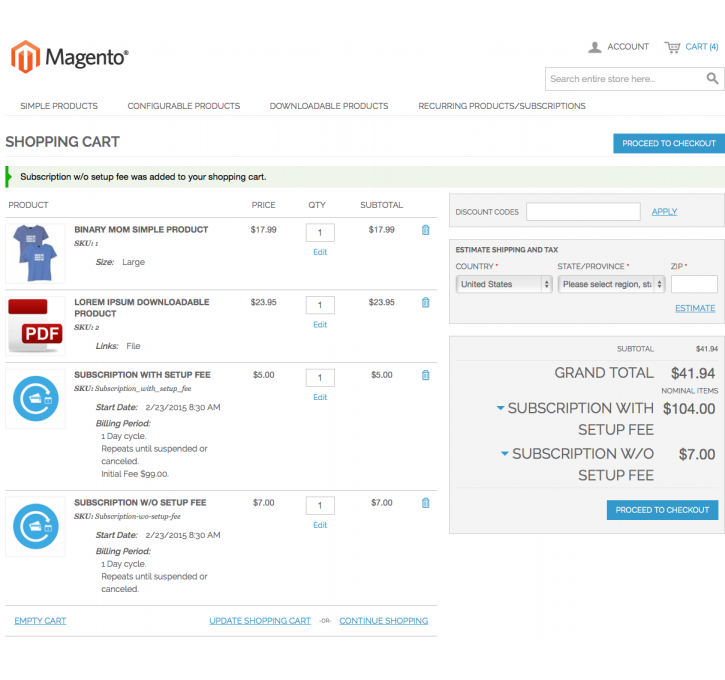725x680 pixels.
Task: Open the Binary Mom t-shirt thumbnail
Action: click(x=35, y=253)
